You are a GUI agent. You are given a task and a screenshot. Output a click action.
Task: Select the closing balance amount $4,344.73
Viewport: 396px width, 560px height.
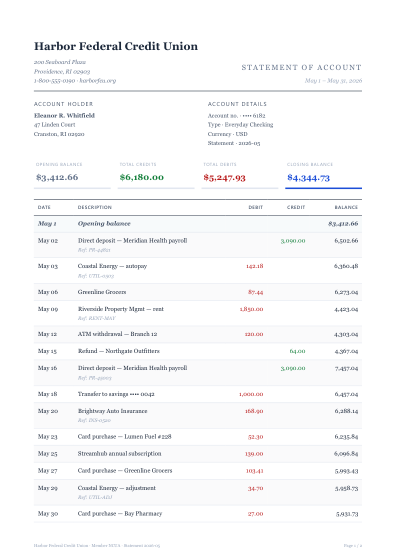pyautogui.click(x=309, y=178)
